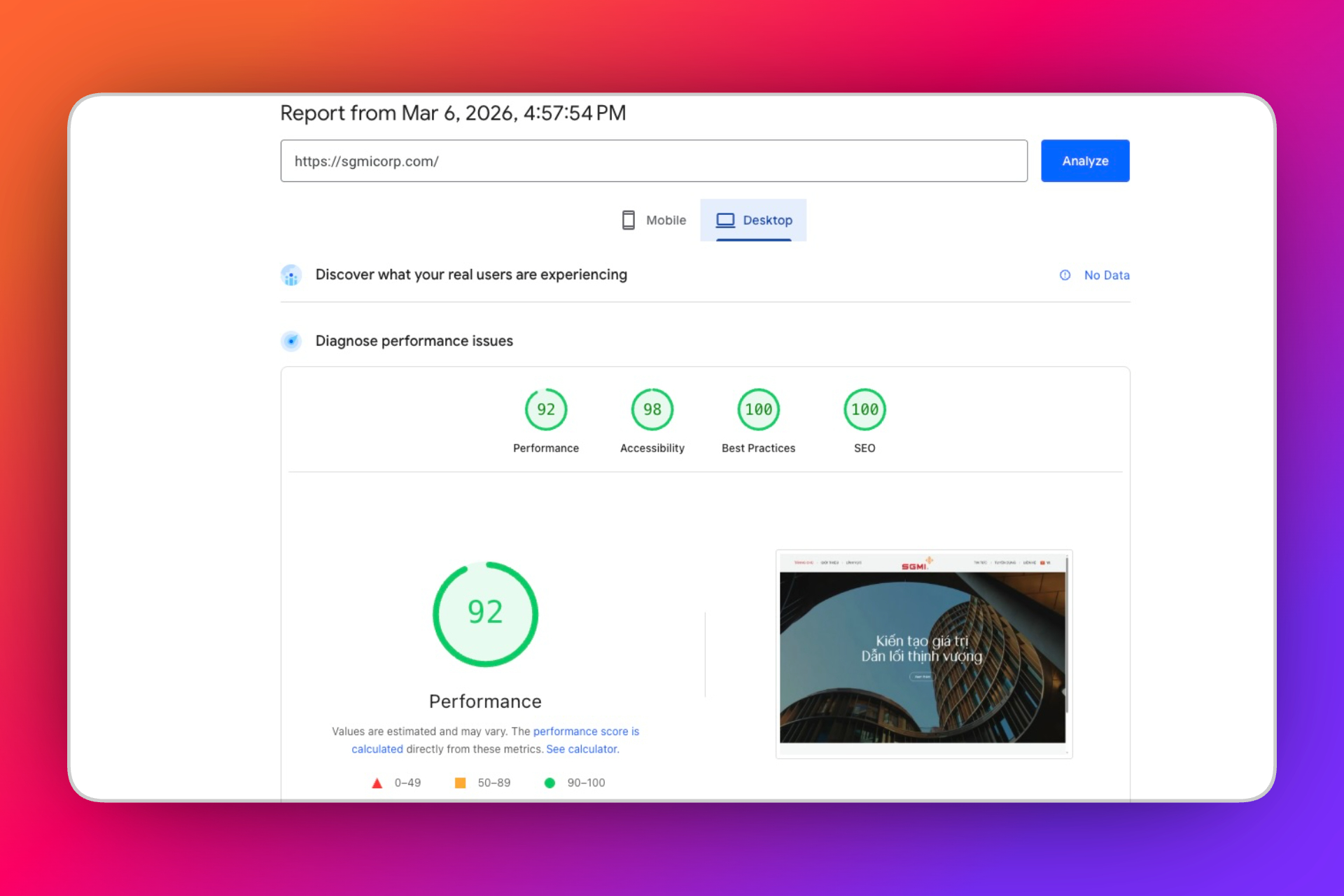Screen dimensions: 1344x896
Task: Jump to Accessibility score 98 gauge
Action: pyautogui.click(x=652, y=409)
